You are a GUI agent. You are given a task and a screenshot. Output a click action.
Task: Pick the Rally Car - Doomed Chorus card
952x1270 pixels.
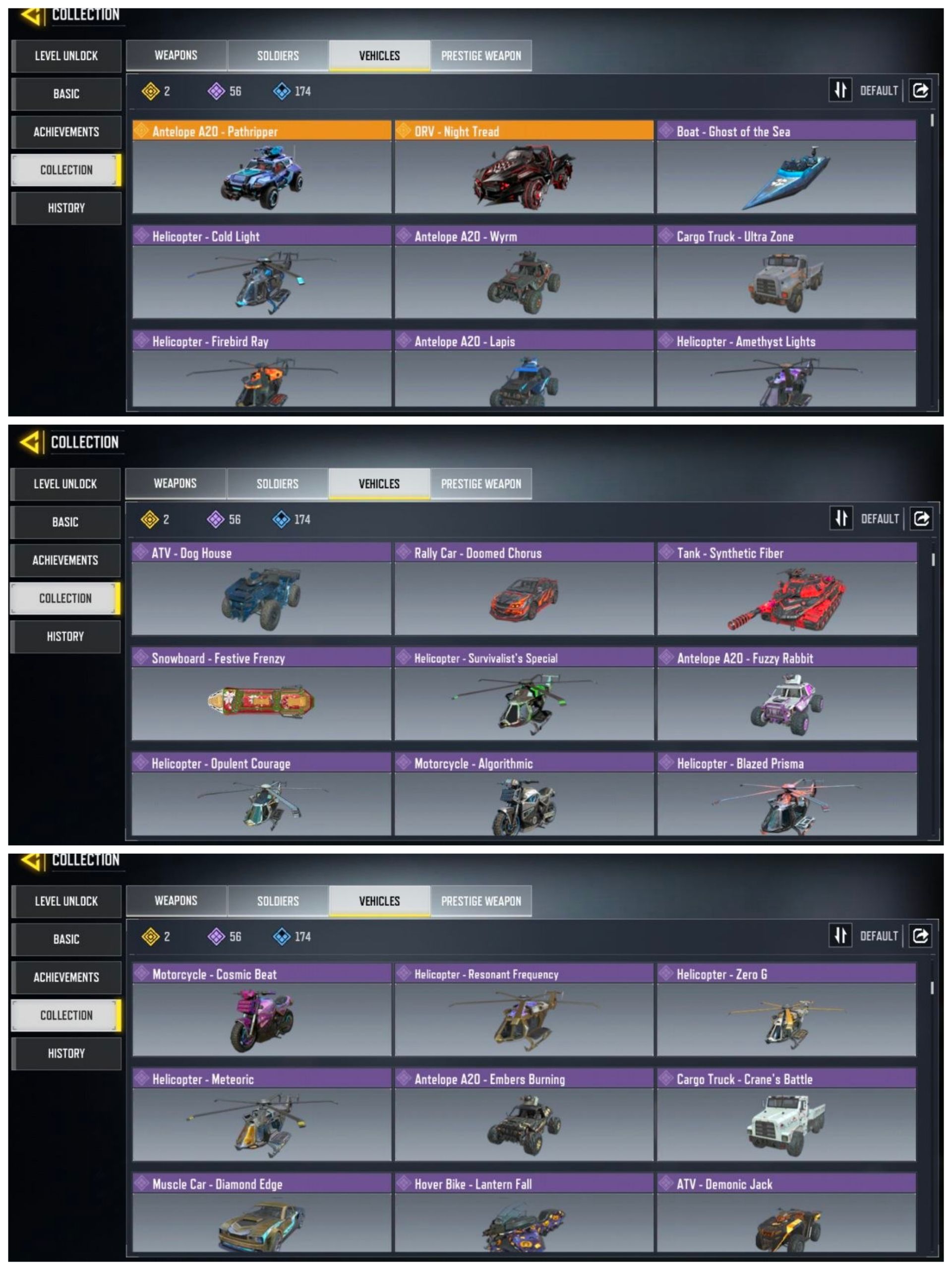[x=524, y=588]
